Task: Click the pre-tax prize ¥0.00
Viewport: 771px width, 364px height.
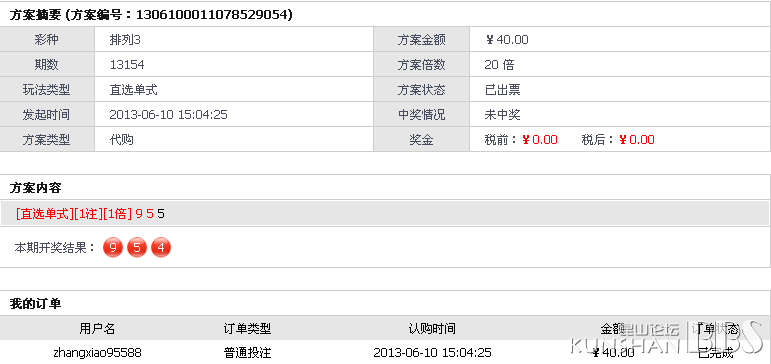Action: coord(539,140)
